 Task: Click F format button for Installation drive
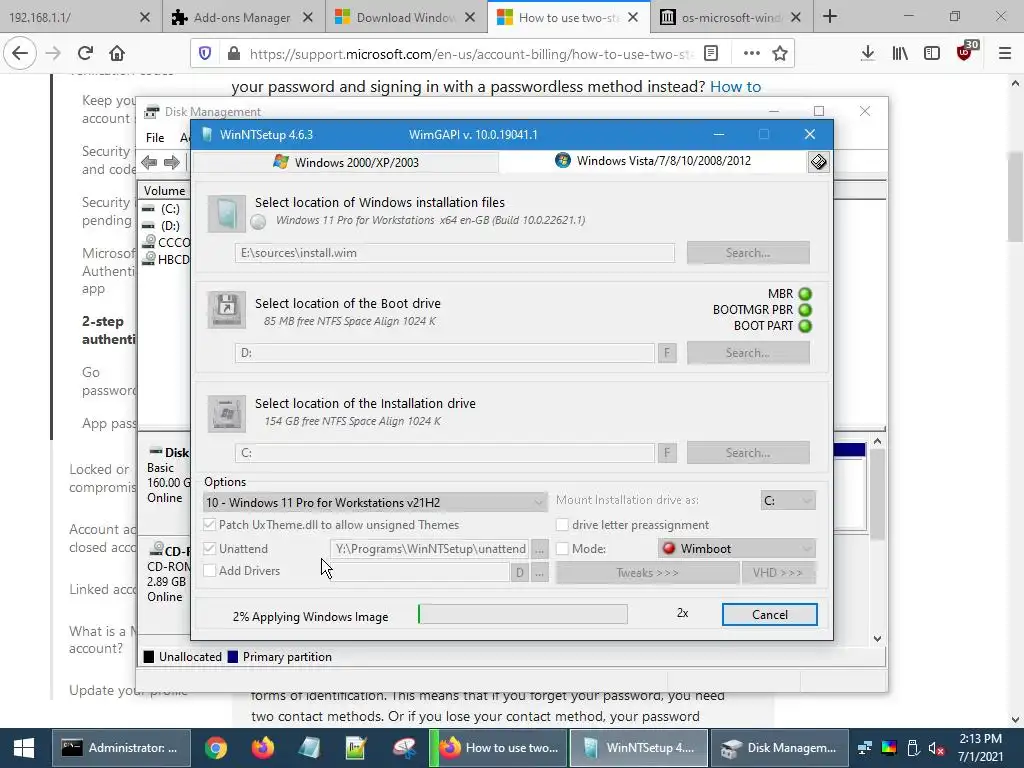click(667, 453)
